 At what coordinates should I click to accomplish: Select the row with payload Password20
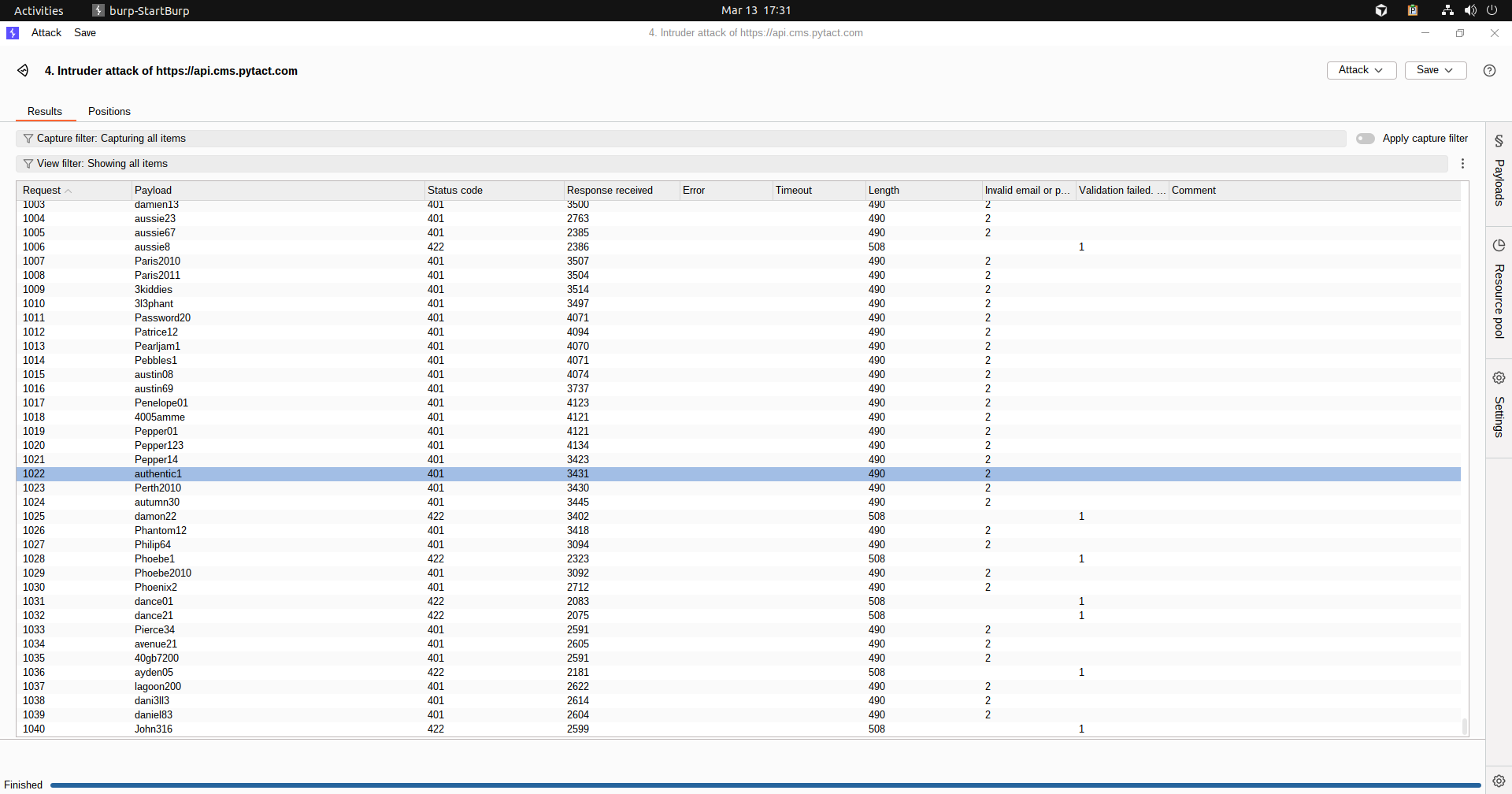point(162,318)
